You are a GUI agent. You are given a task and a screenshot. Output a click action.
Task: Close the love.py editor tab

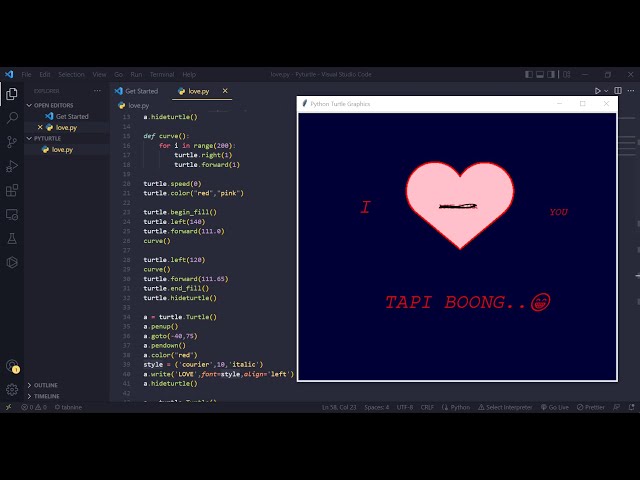coord(225,91)
